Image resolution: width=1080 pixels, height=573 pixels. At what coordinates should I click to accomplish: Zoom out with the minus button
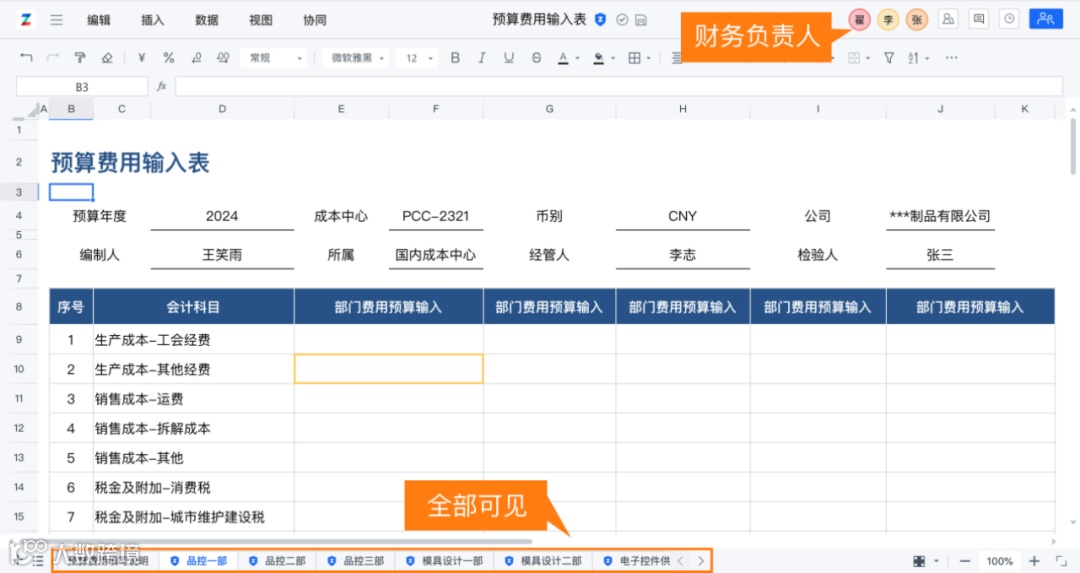pyautogui.click(x=965, y=561)
